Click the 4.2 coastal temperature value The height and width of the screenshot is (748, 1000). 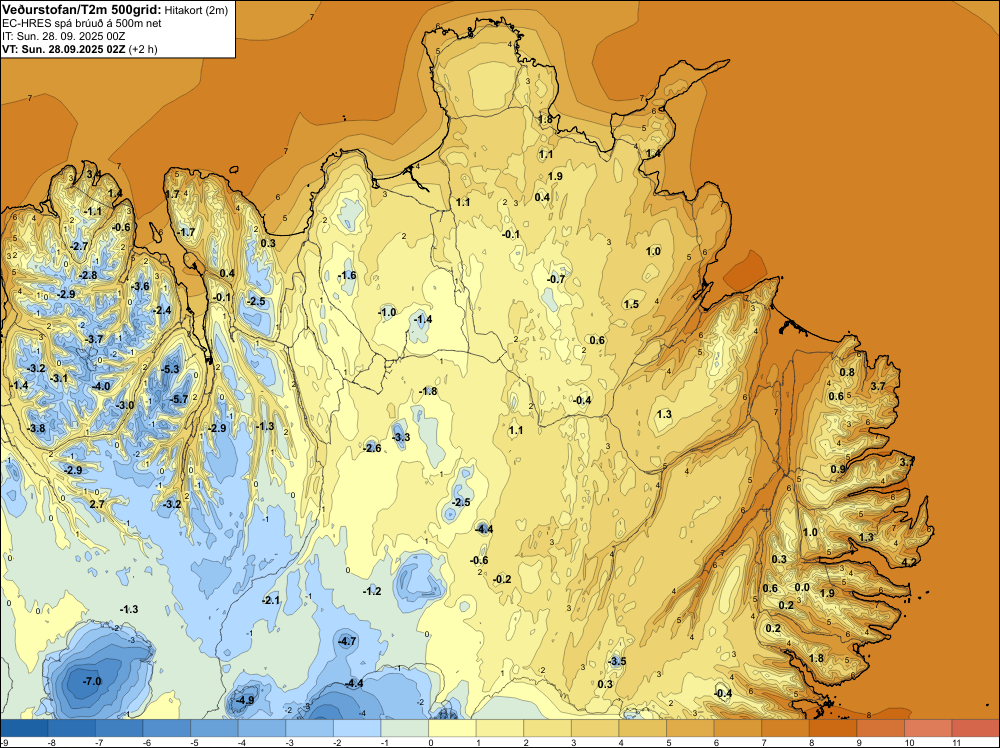[909, 562]
